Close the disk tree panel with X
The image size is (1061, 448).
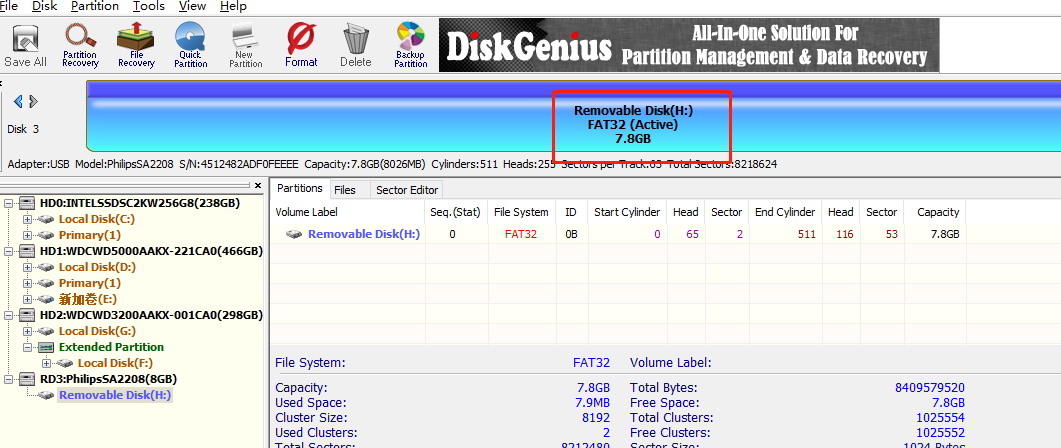click(257, 185)
